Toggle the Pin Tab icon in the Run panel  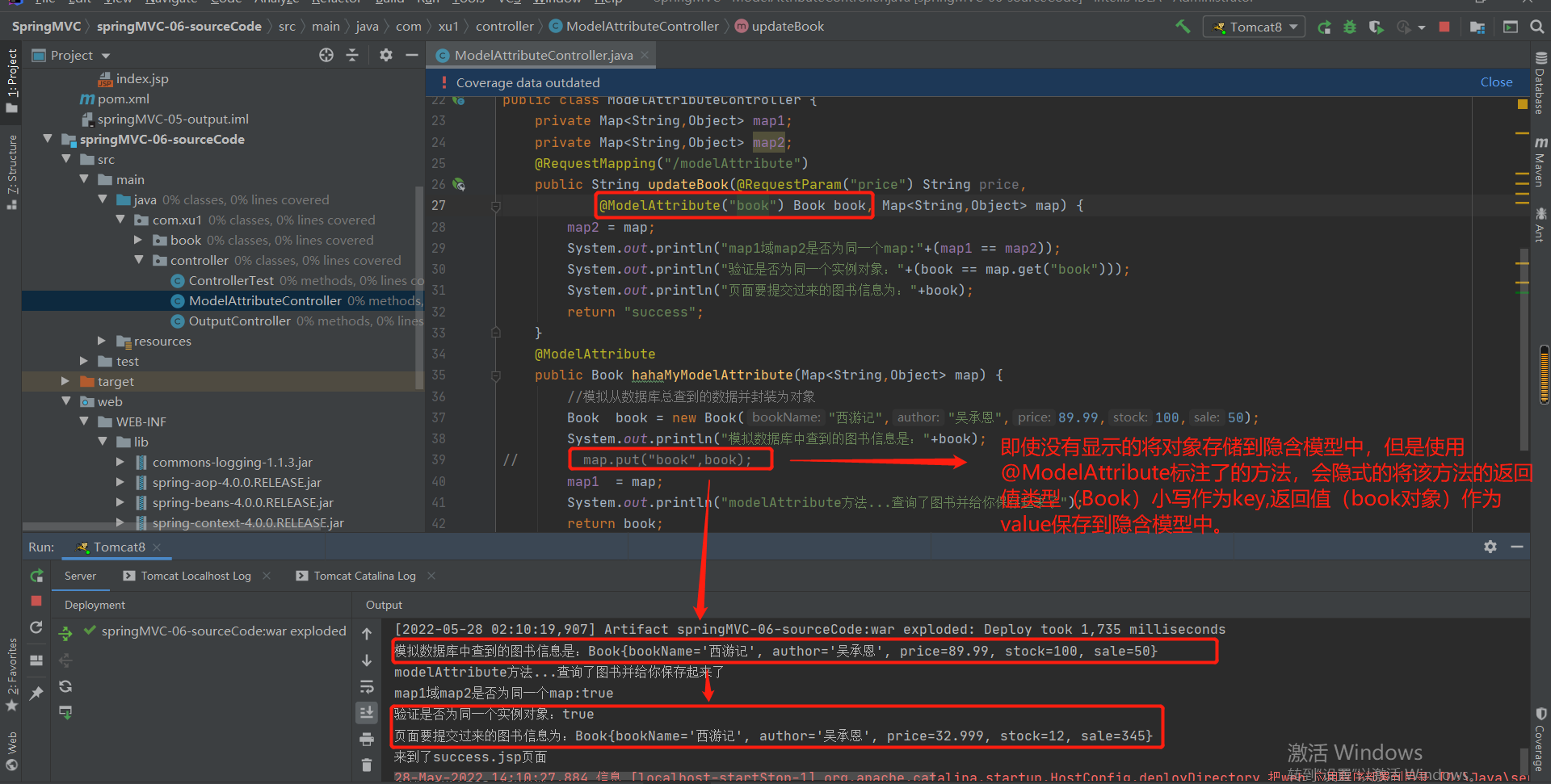click(x=36, y=693)
